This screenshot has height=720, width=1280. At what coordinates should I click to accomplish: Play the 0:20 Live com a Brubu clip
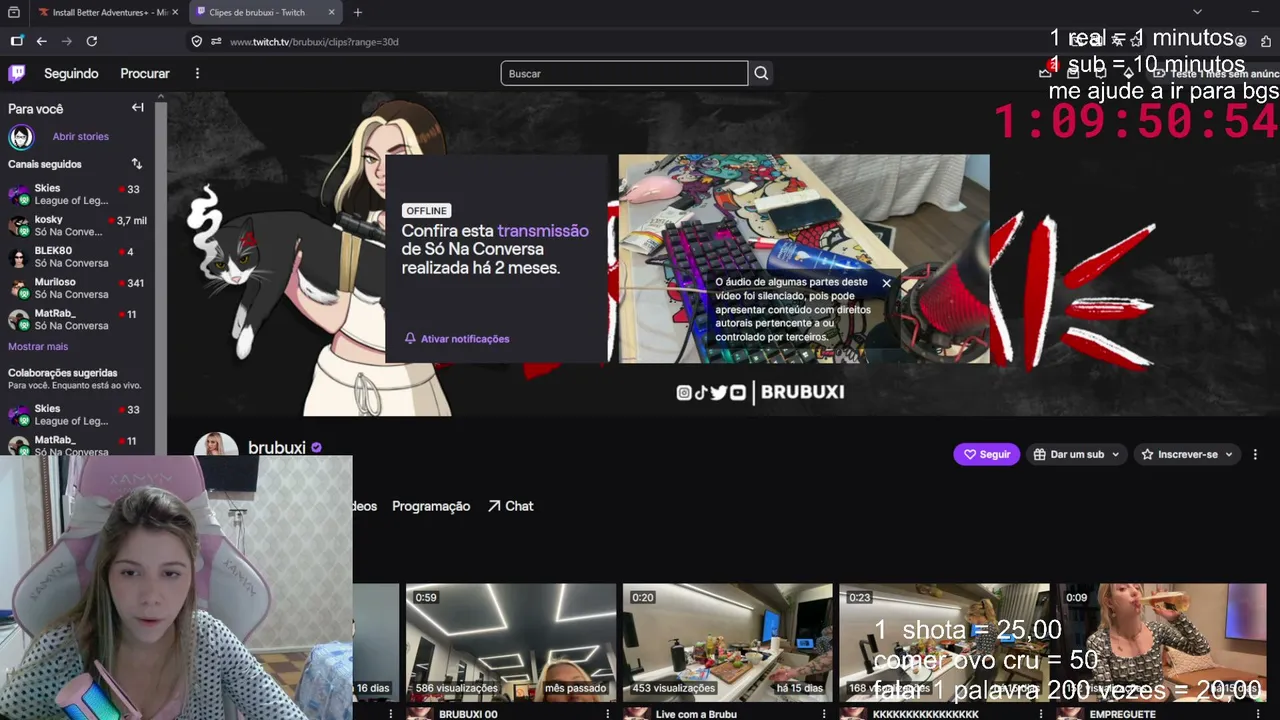click(727, 642)
